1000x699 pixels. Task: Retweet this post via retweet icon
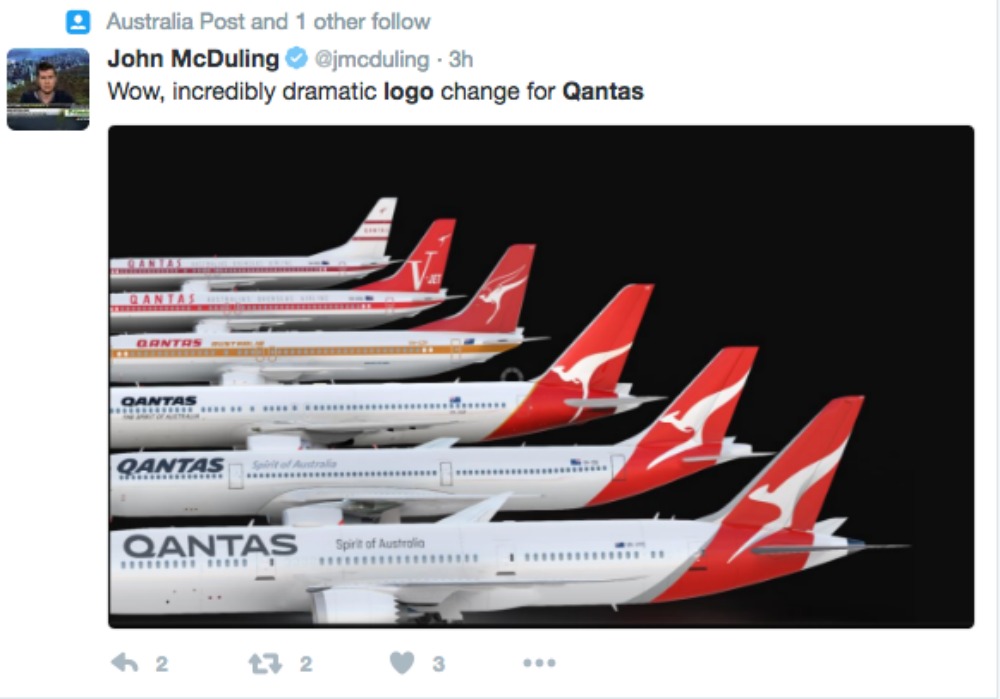tap(265, 664)
